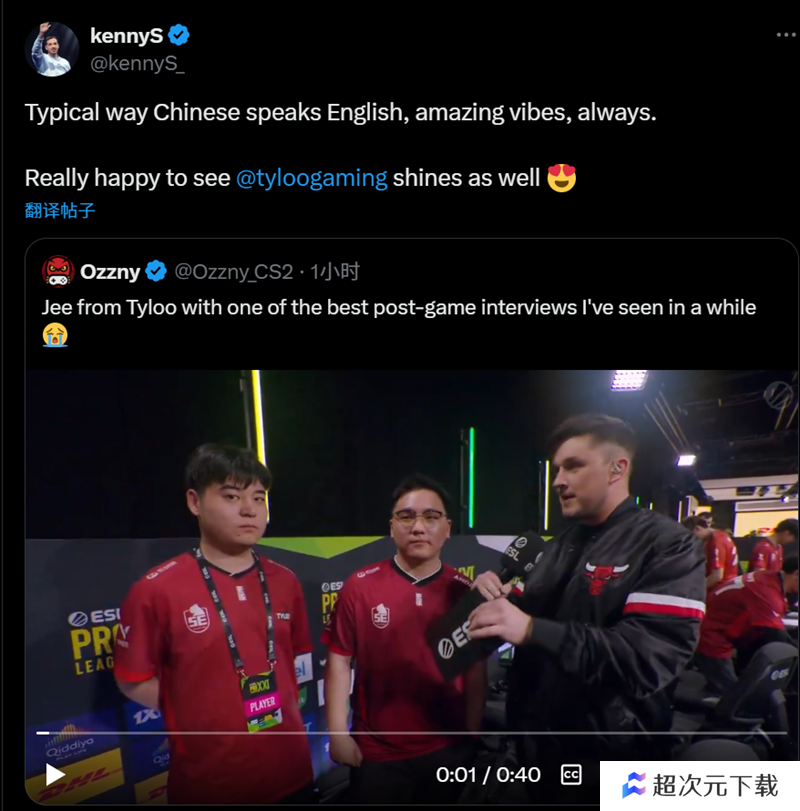
Task: Click the kennyS display name
Action: pyautogui.click(x=126, y=36)
